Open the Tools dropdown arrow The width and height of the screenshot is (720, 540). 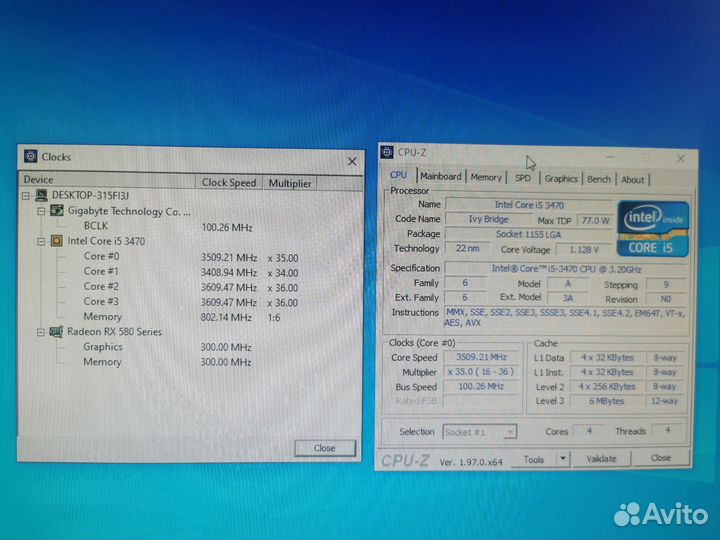(x=563, y=458)
